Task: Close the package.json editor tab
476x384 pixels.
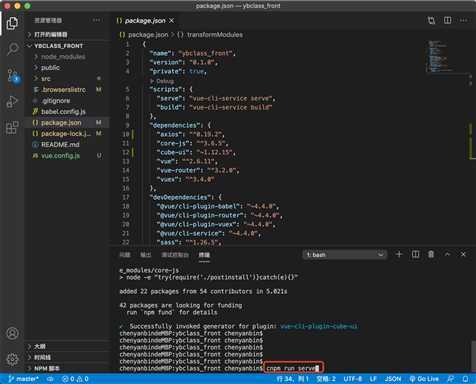Action: click(x=171, y=21)
